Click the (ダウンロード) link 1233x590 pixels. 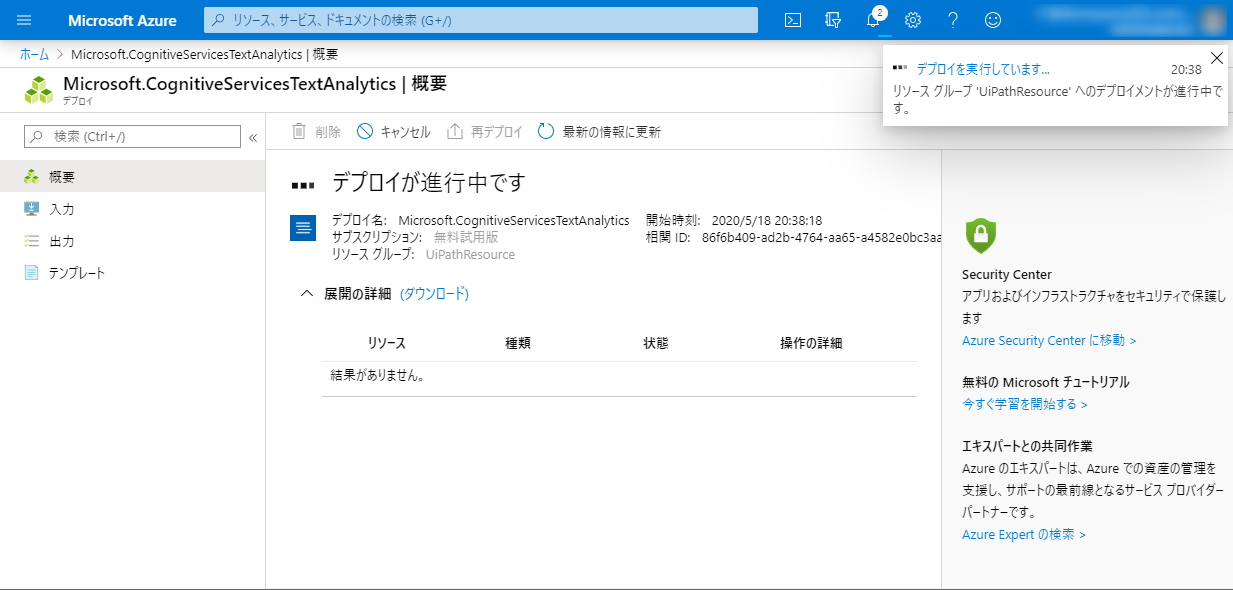(x=434, y=294)
